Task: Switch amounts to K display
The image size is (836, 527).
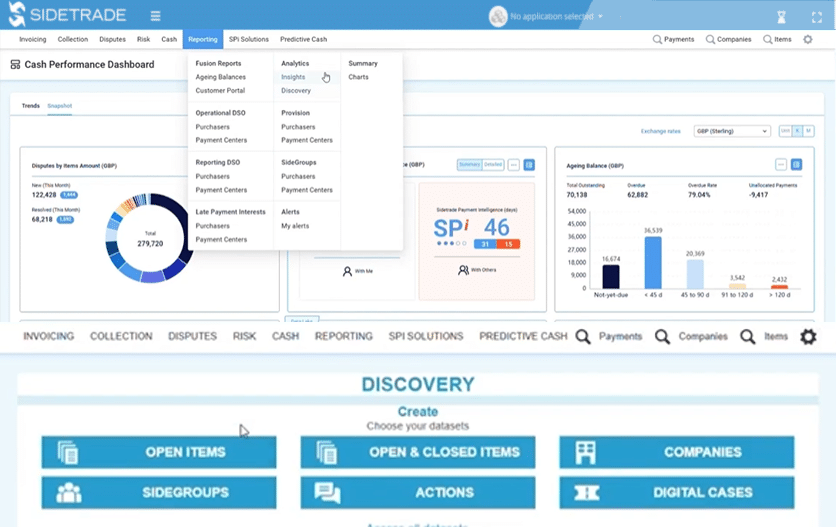Action: click(798, 131)
